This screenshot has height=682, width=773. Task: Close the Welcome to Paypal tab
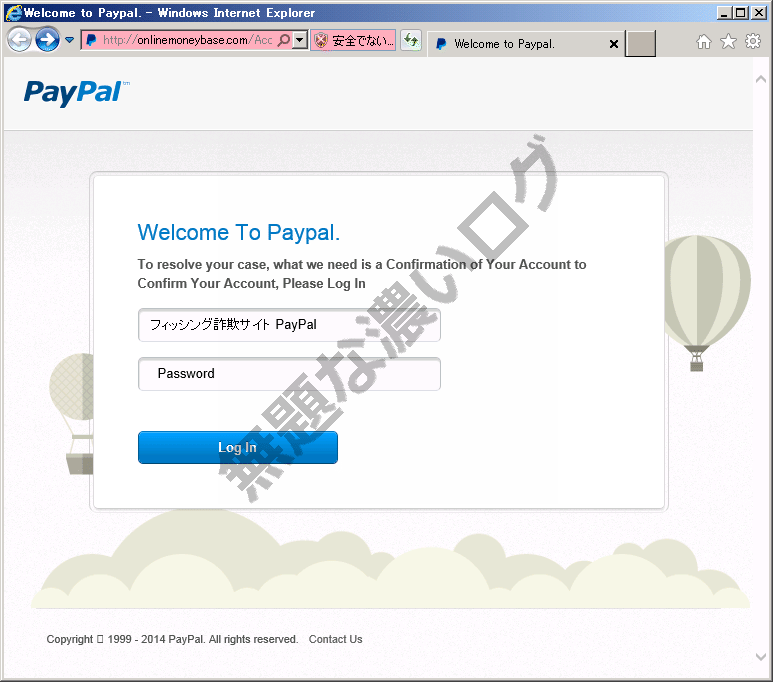click(614, 44)
